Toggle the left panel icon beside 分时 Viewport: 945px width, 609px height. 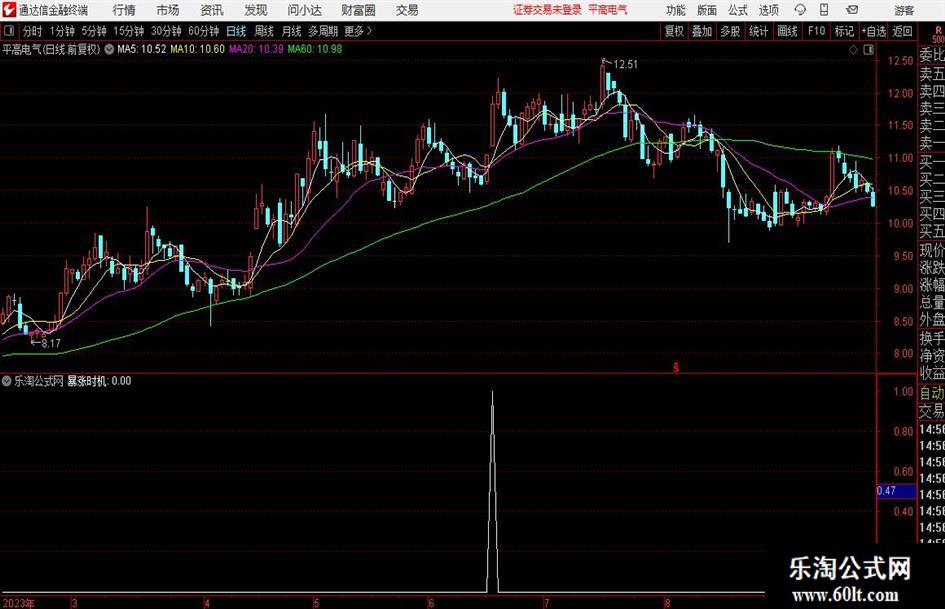[x=9, y=31]
